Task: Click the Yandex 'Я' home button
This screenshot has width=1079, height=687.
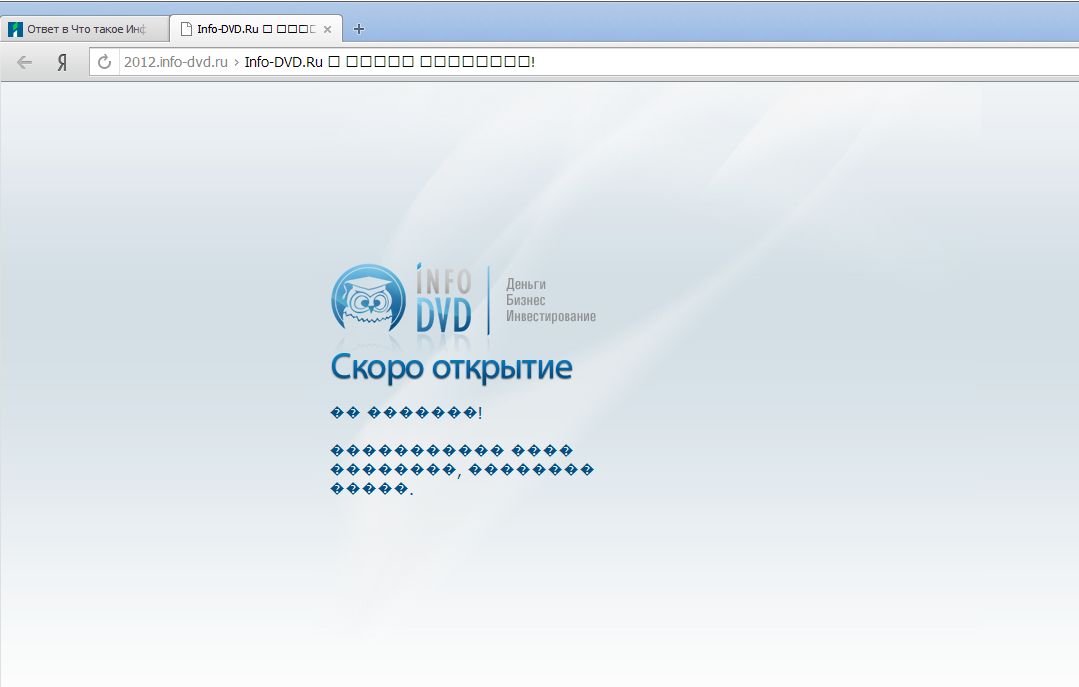Action: pyautogui.click(x=62, y=62)
